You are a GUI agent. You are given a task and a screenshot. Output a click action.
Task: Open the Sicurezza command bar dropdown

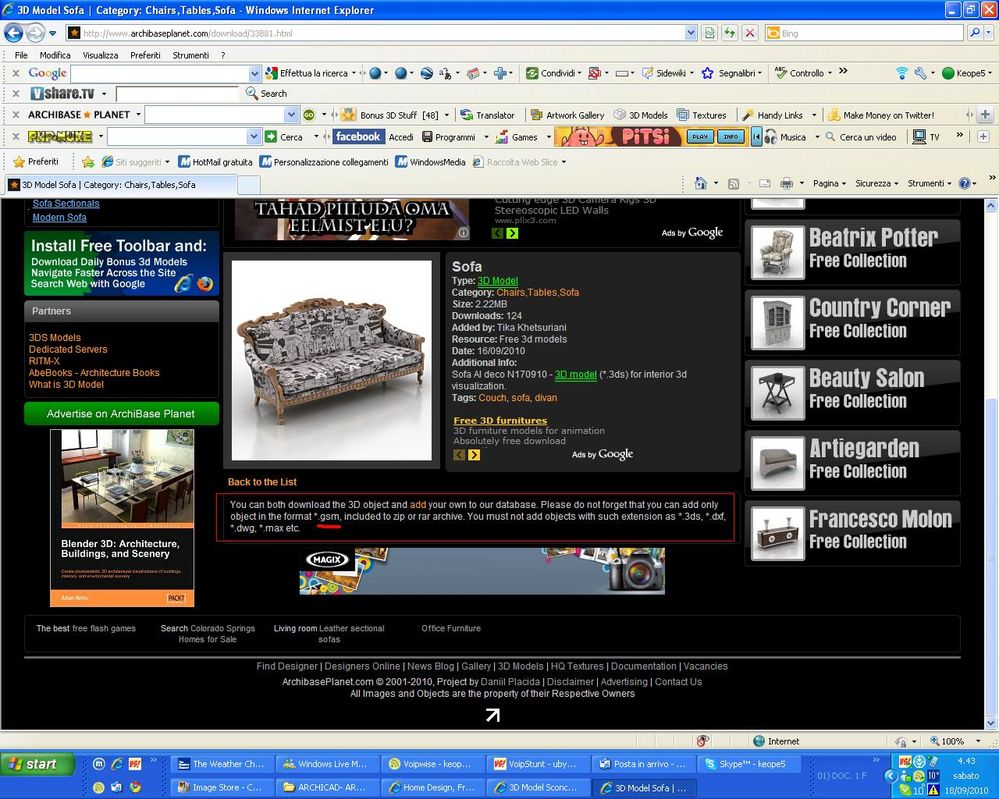[876, 184]
